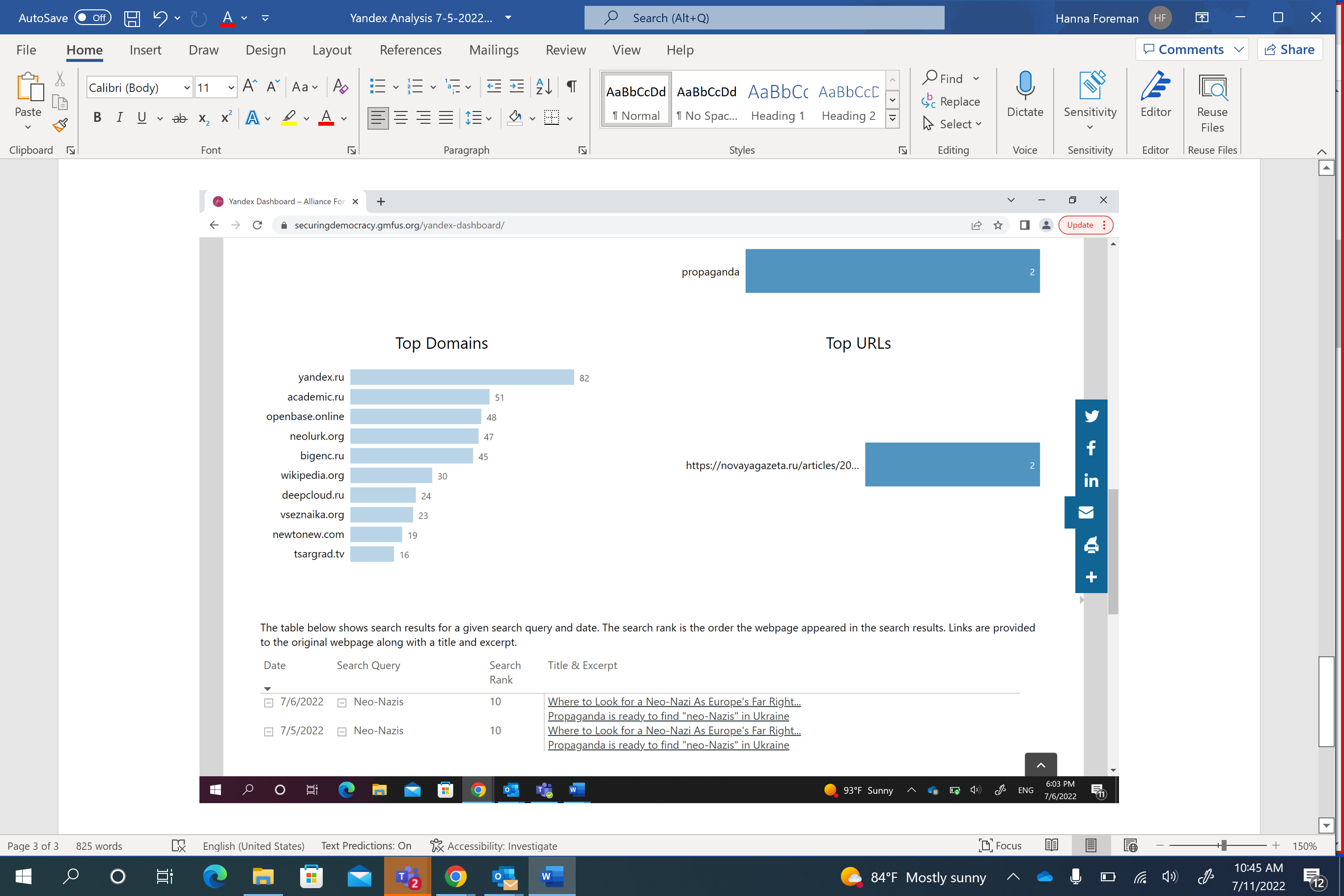The width and height of the screenshot is (1344, 896).
Task: Click the vertical scrollbar thumb
Action: coord(1326,701)
